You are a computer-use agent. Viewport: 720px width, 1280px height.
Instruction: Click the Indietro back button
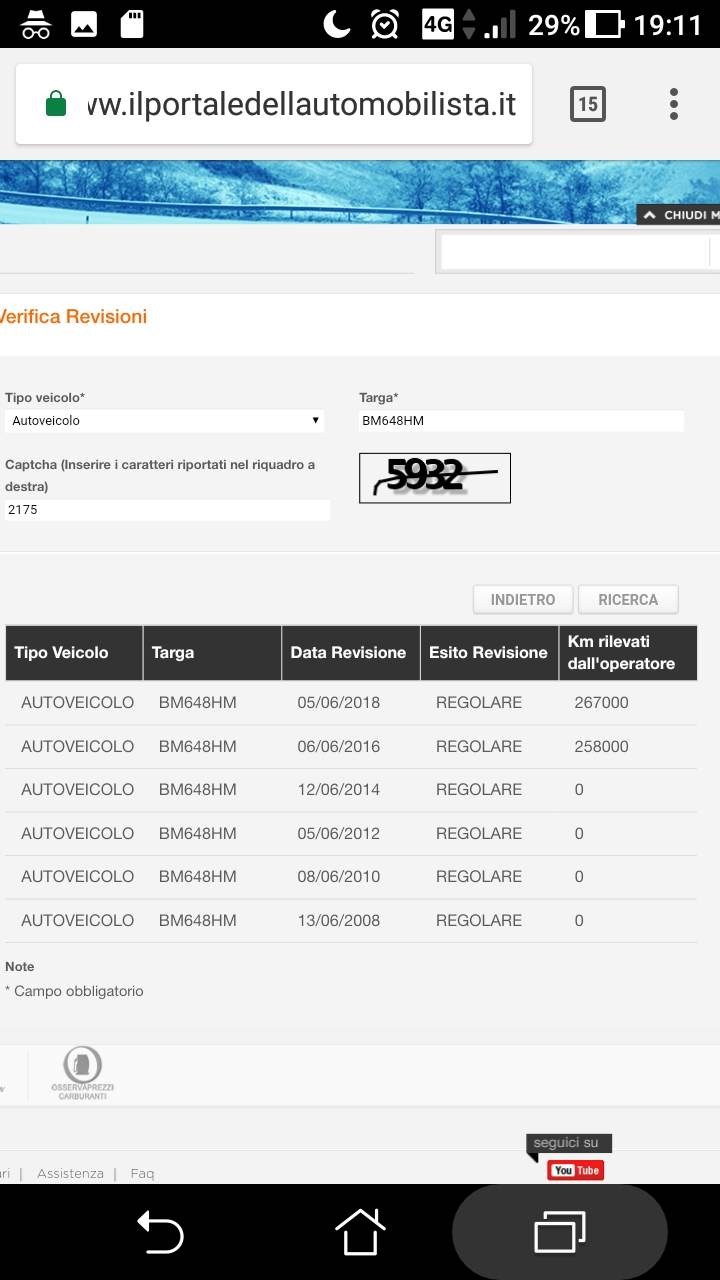pyautogui.click(x=522, y=600)
